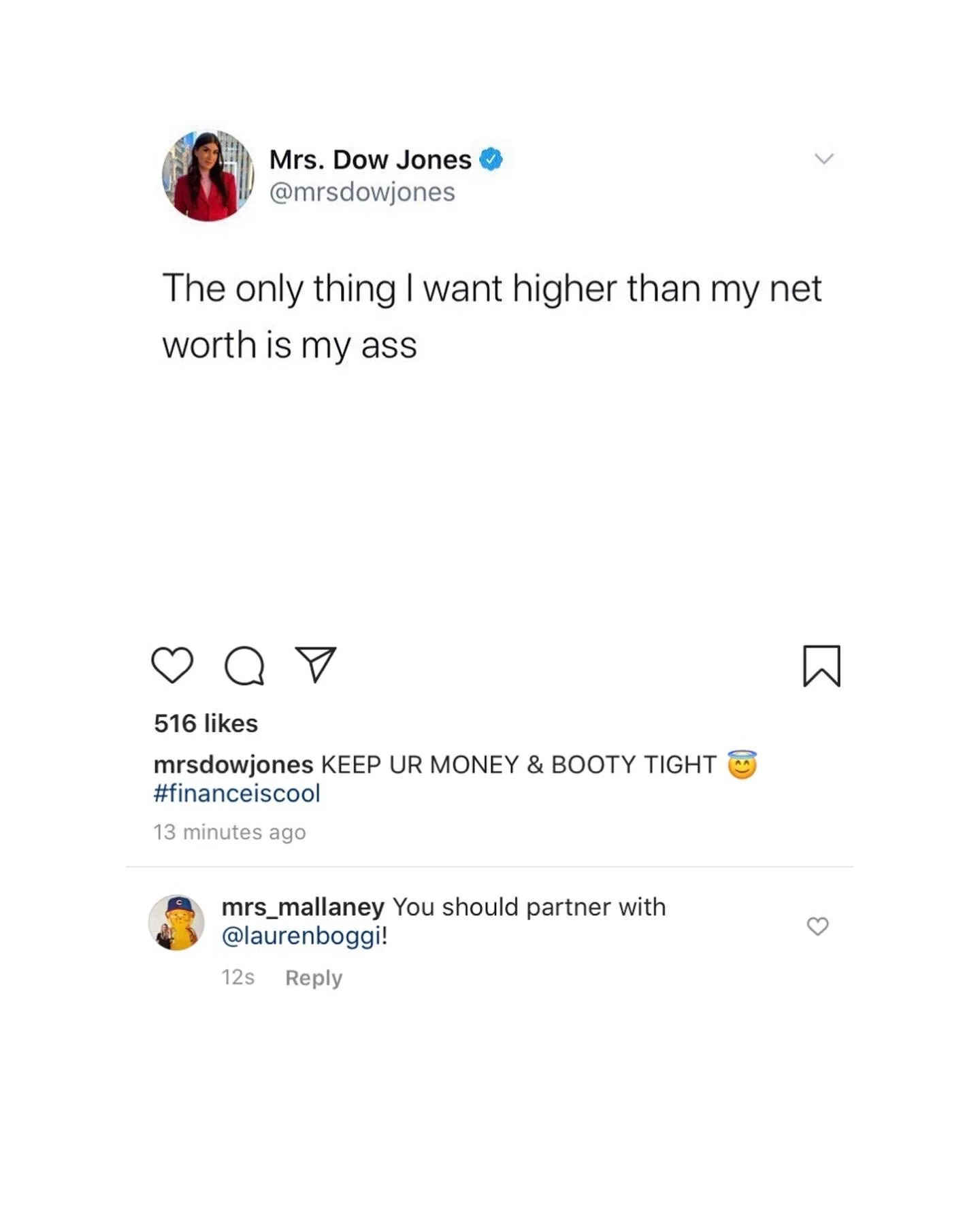Open mrs_mallaney commenter avatar
The height and width of the screenshot is (1225, 980).
click(x=176, y=923)
